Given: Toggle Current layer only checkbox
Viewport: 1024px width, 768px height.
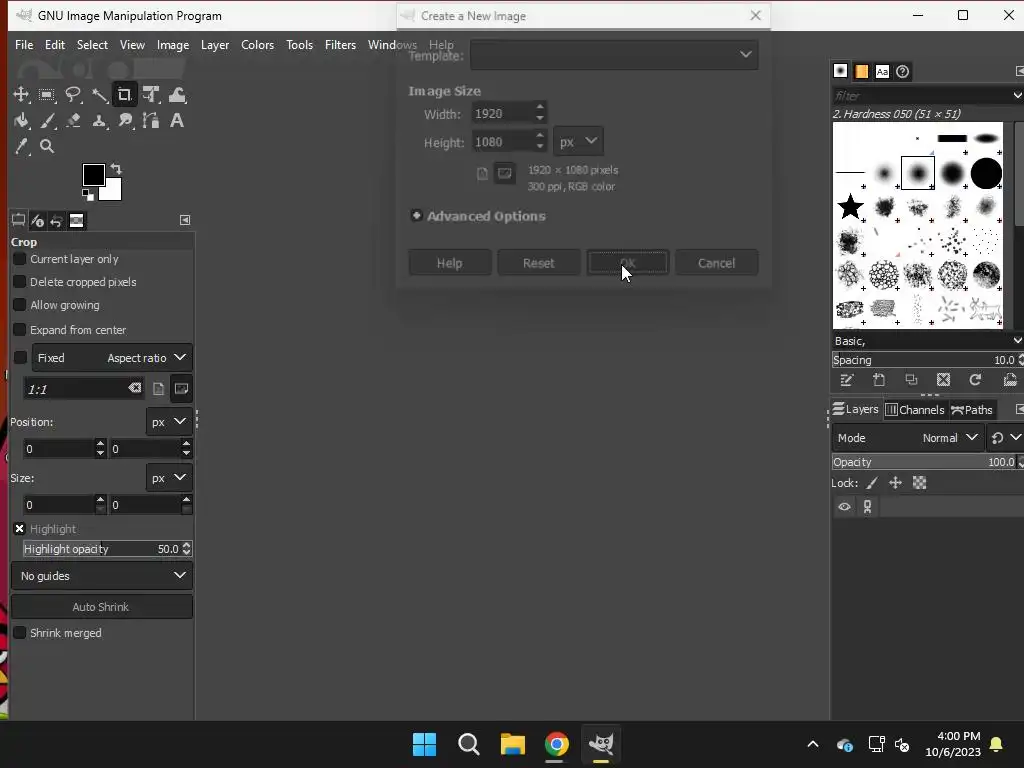Looking at the screenshot, I should pos(20,259).
